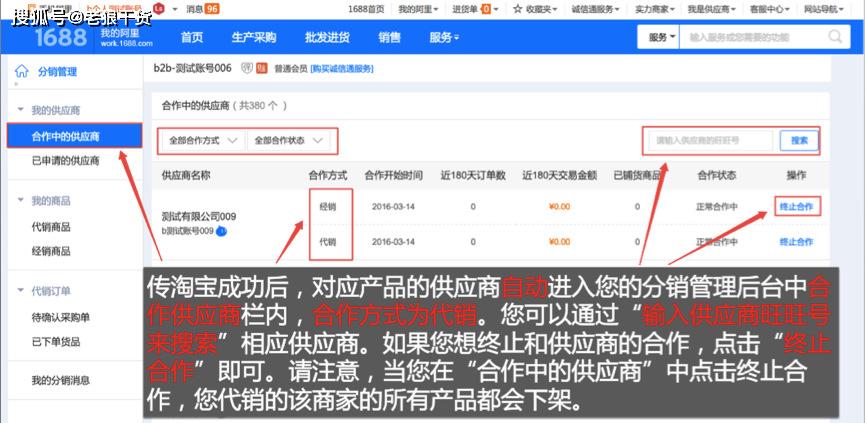
Task: Click the orange badge icon beside b2b-测试账号006
Action: [x=262, y=68]
